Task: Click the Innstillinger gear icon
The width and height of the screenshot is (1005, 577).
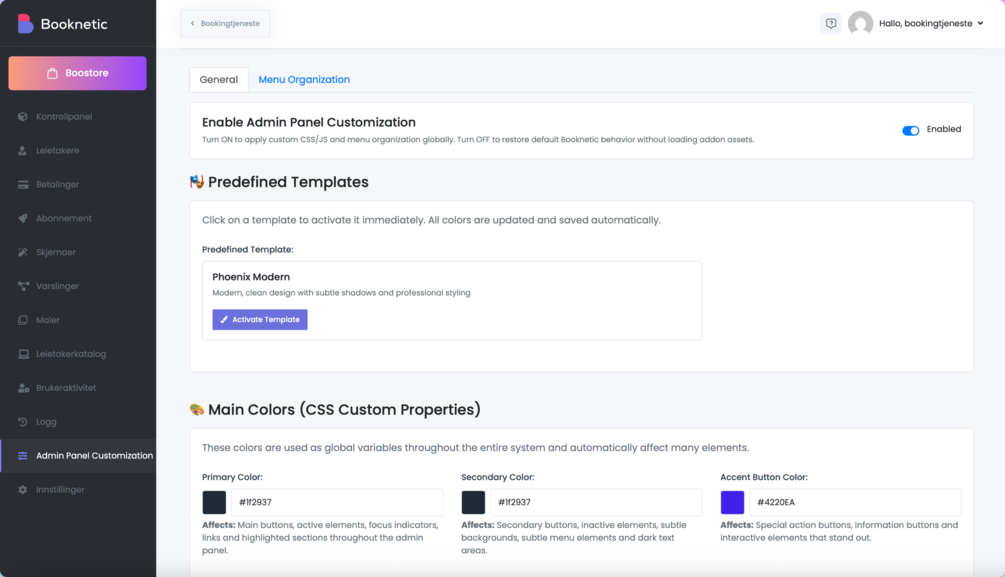Action: click(x=23, y=490)
